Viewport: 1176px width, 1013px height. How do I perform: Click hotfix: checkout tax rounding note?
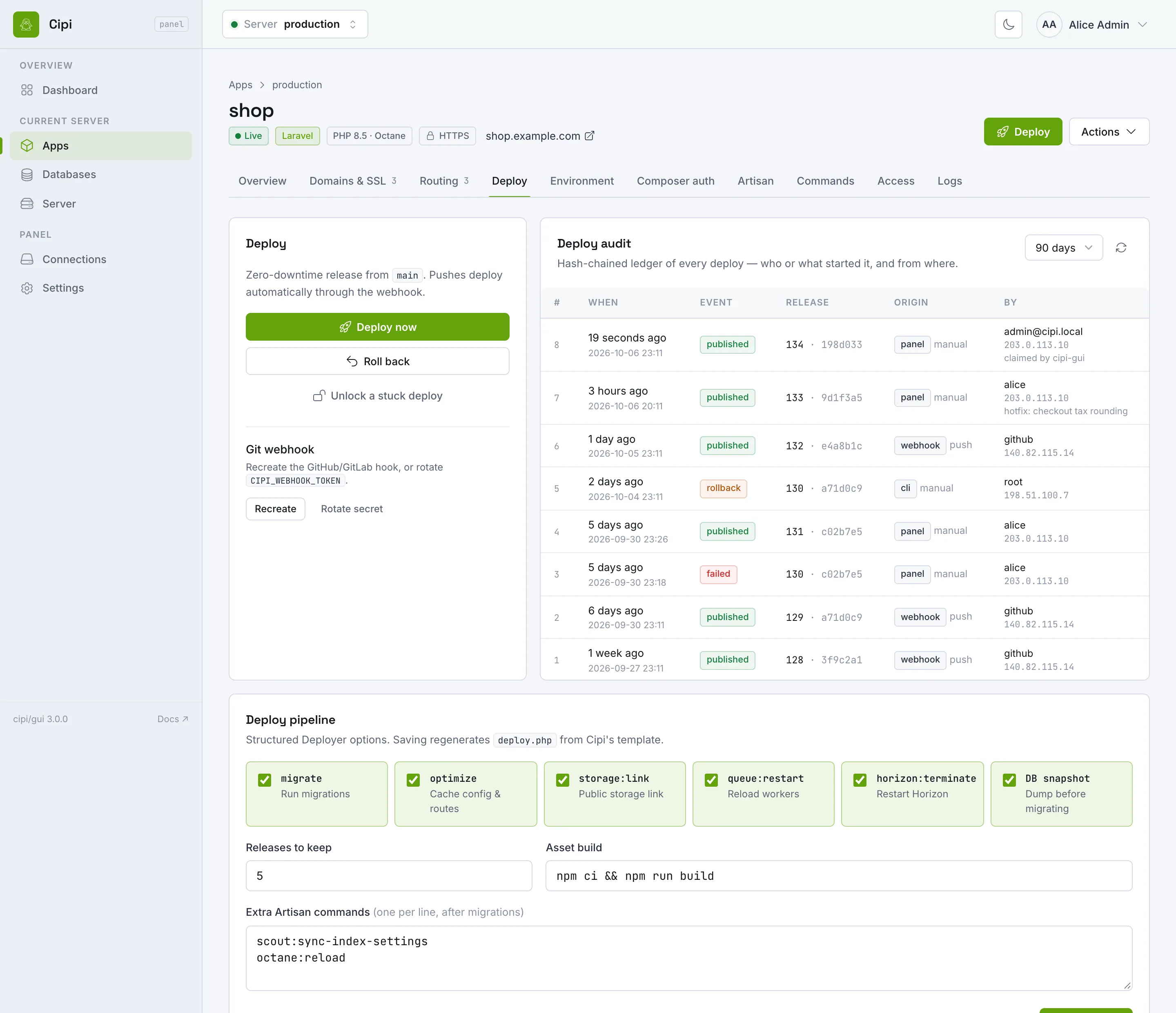[x=1065, y=411]
